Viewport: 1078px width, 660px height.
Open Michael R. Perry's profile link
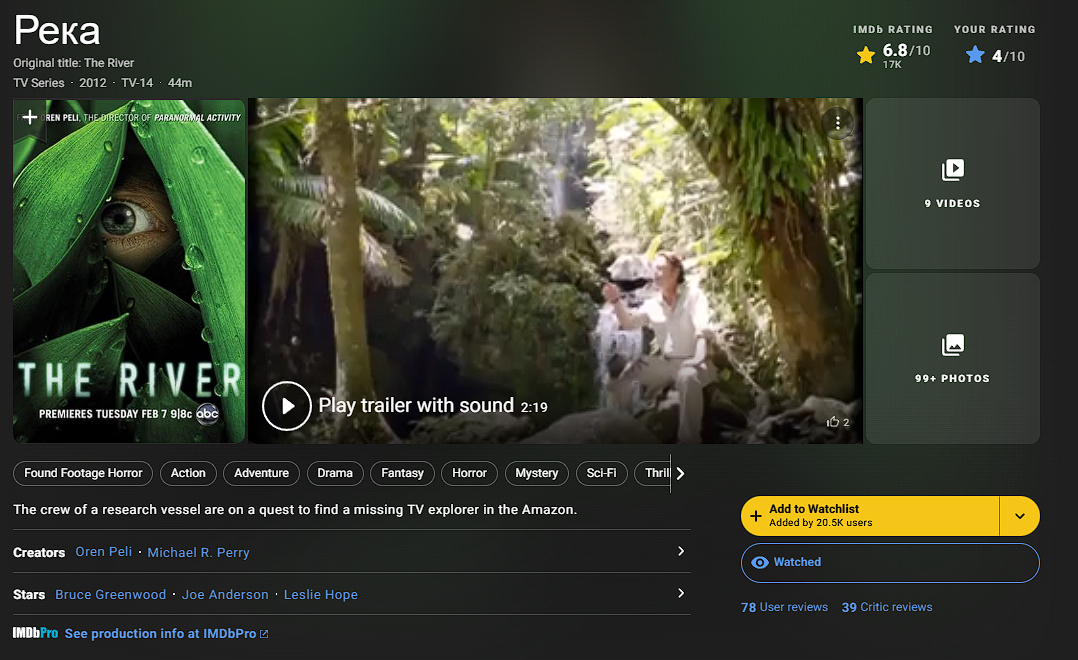(x=198, y=553)
